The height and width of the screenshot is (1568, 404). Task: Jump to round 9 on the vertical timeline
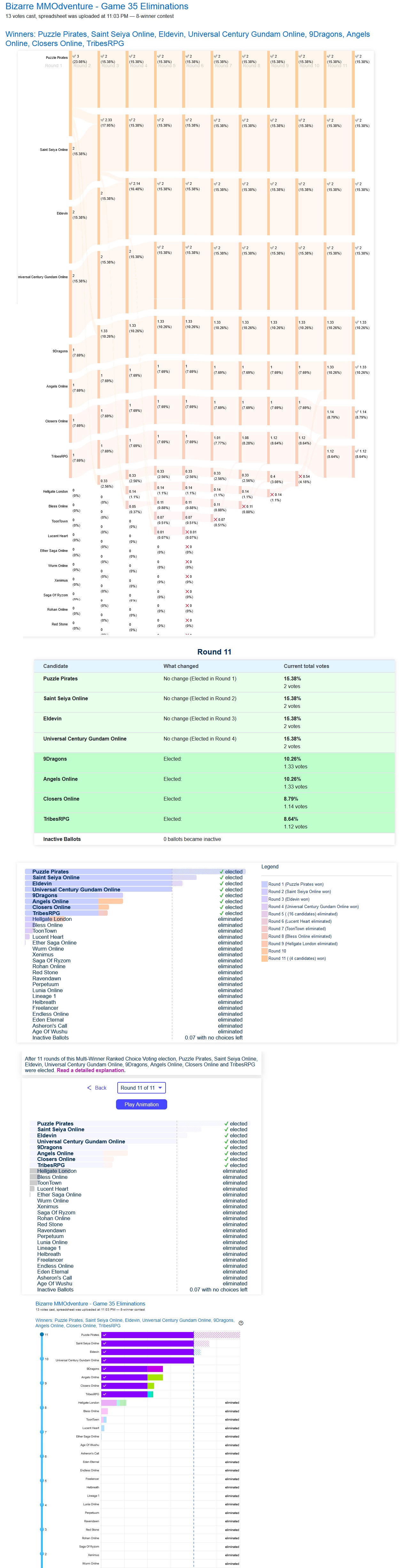tap(42, 1384)
